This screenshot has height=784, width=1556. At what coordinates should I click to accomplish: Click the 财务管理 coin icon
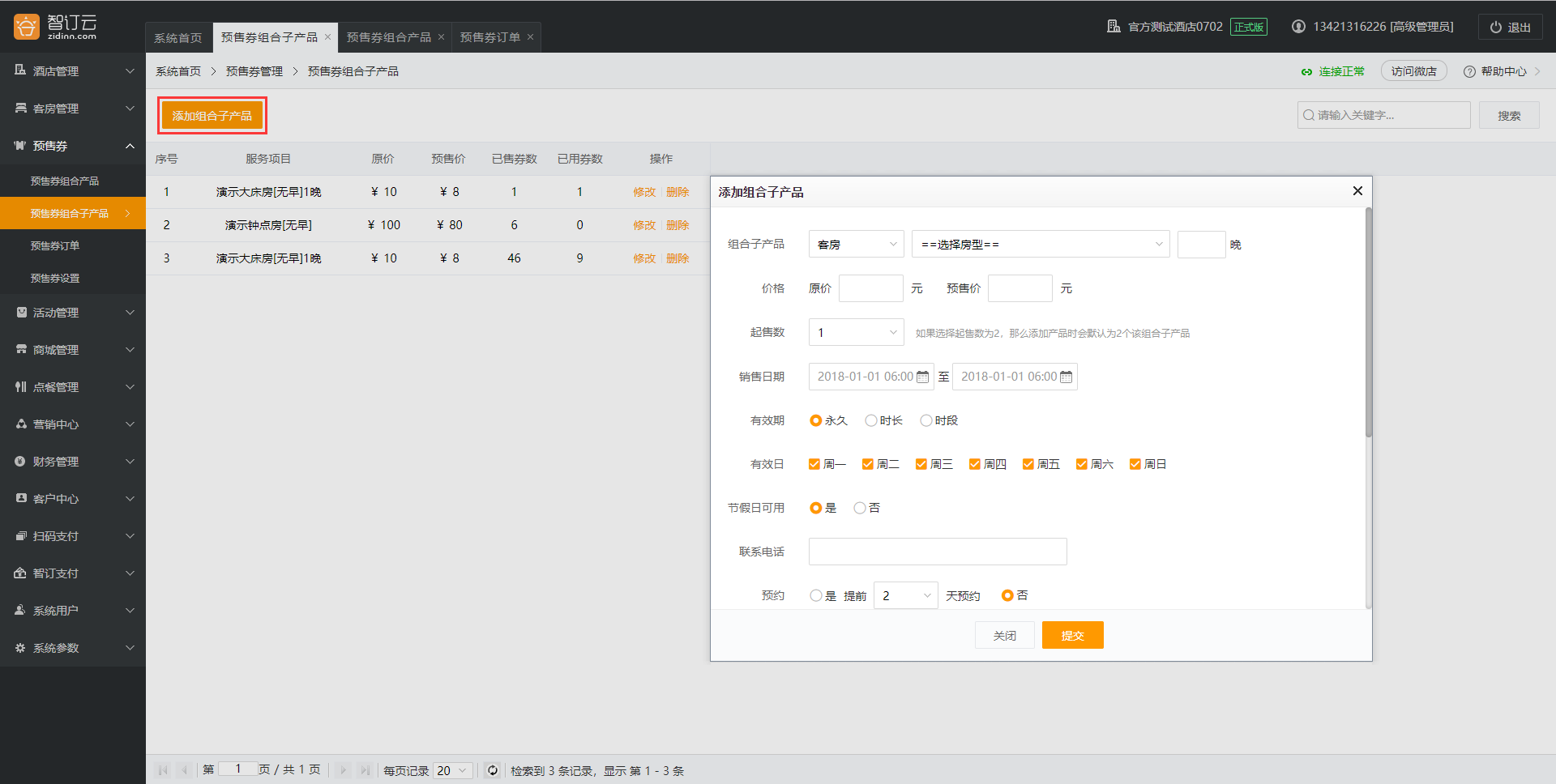coord(20,461)
